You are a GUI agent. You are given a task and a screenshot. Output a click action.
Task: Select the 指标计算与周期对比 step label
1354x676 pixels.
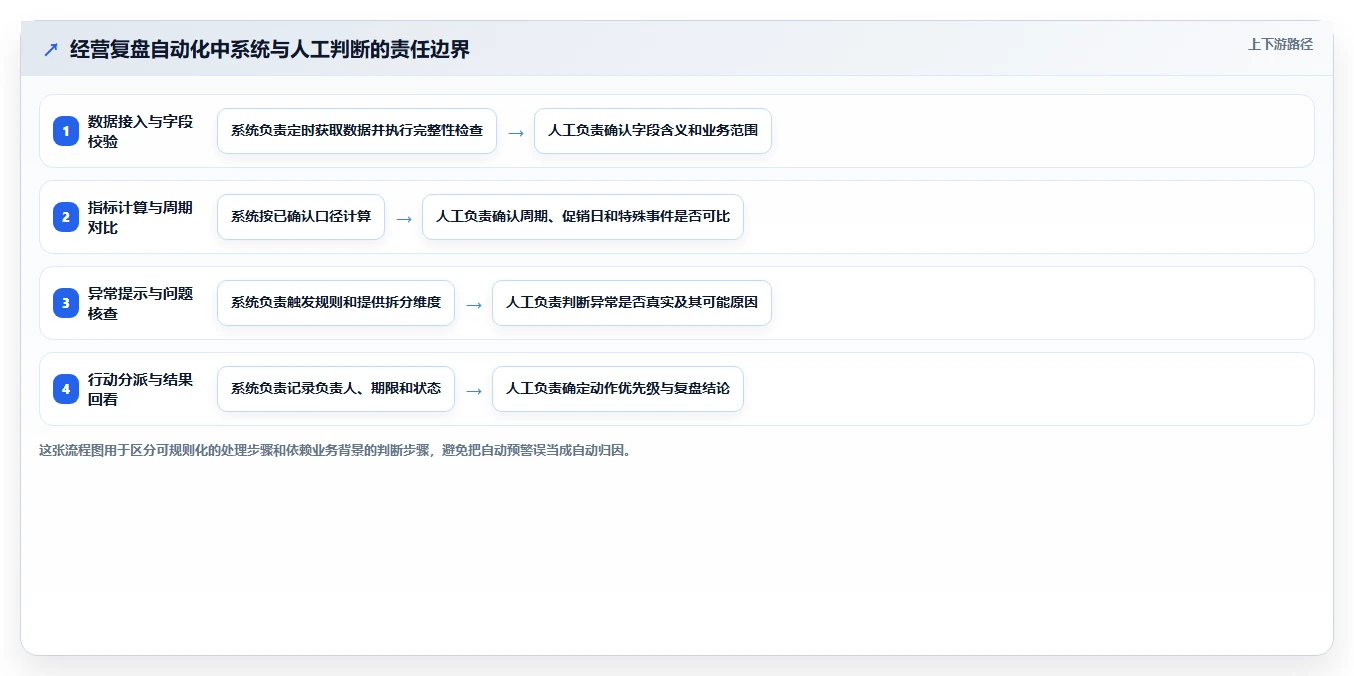pos(141,217)
